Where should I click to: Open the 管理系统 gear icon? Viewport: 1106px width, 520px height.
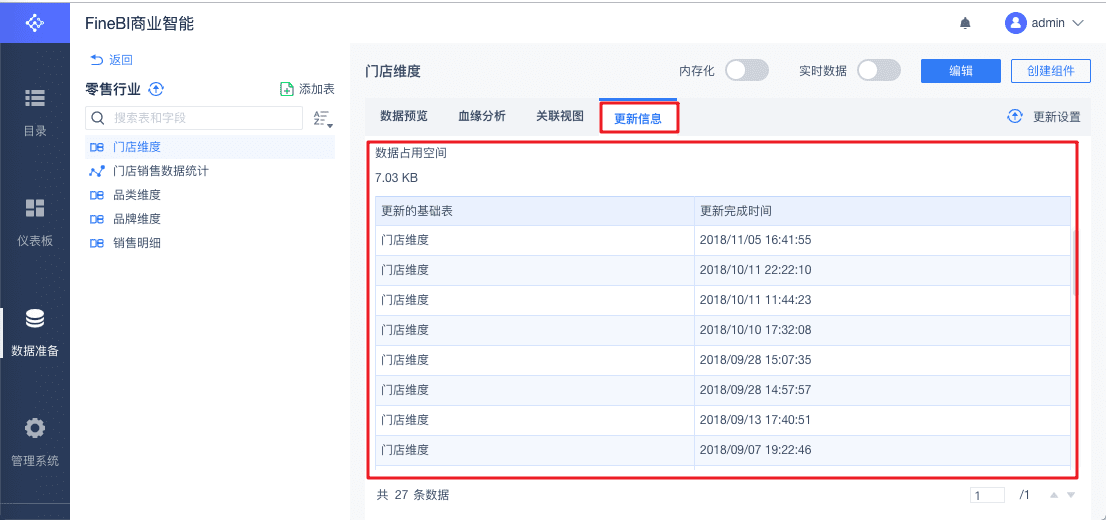point(35,428)
